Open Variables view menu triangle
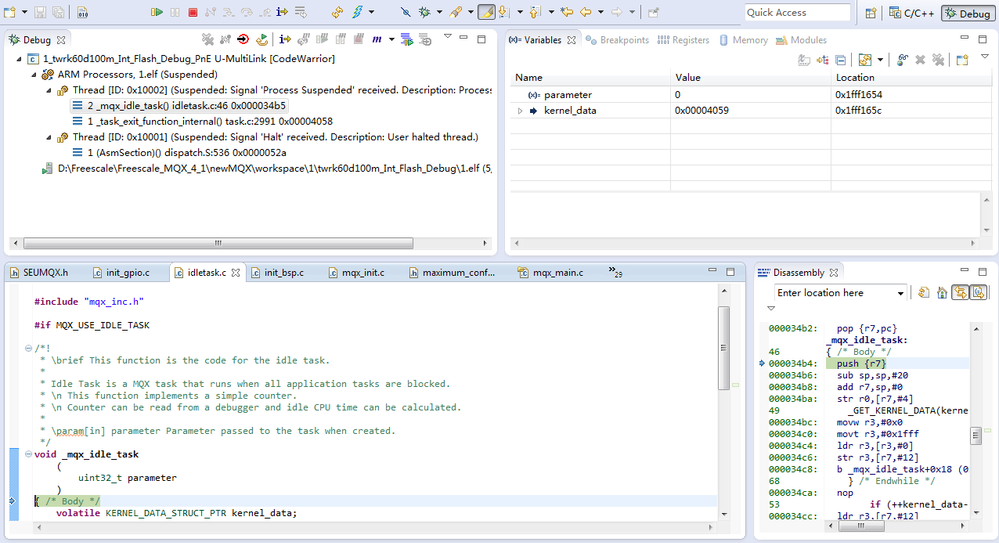999x543 pixels. pyautogui.click(x=984, y=57)
